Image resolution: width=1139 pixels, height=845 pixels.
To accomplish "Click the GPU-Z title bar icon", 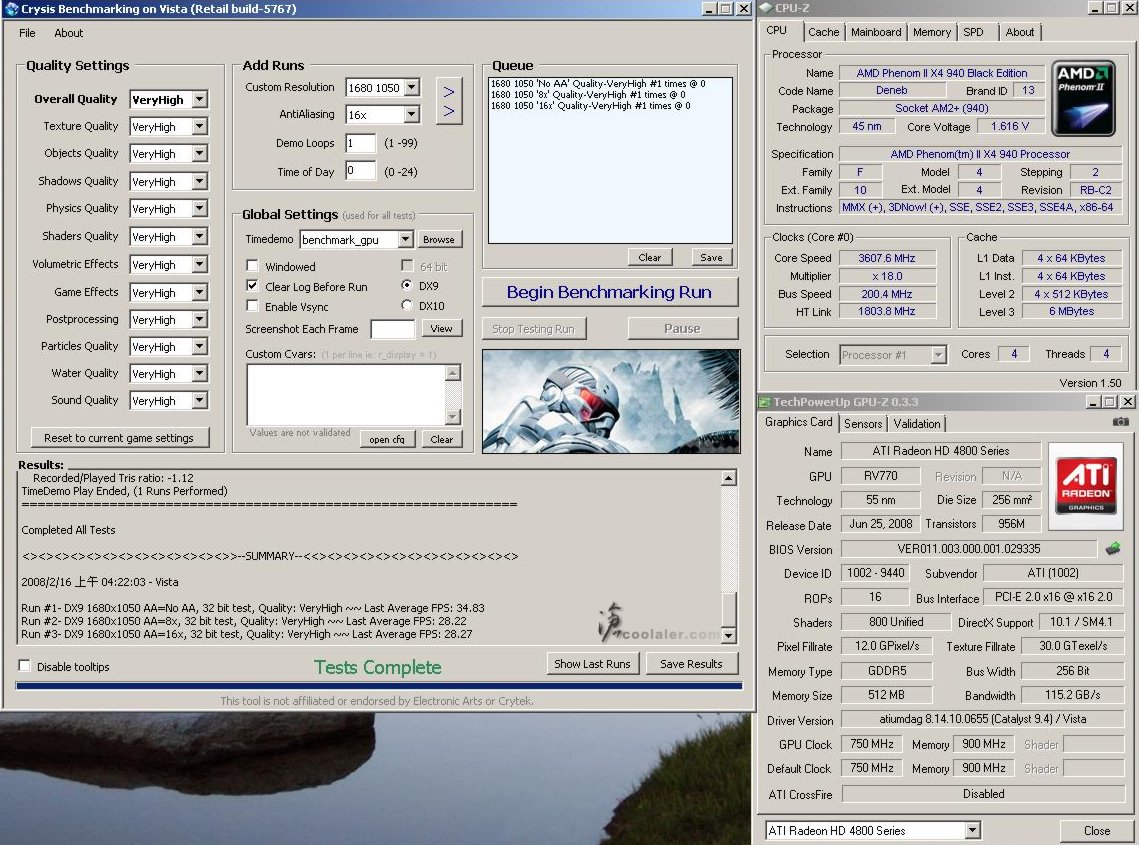I will (764, 402).
